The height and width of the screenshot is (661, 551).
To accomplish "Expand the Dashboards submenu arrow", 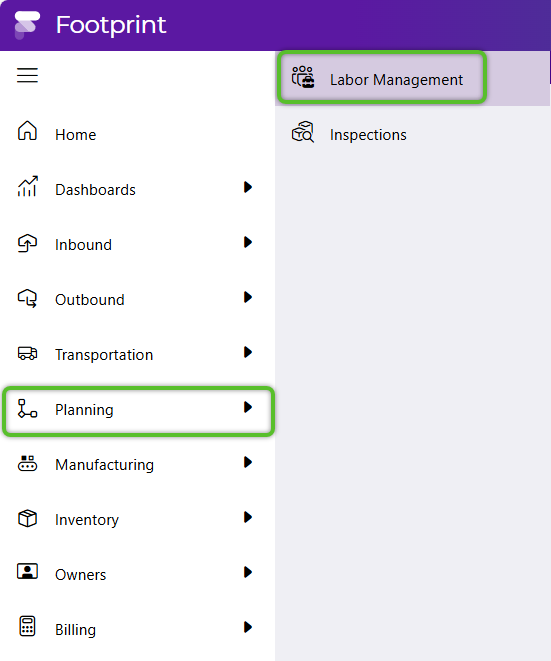I will (x=248, y=187).
